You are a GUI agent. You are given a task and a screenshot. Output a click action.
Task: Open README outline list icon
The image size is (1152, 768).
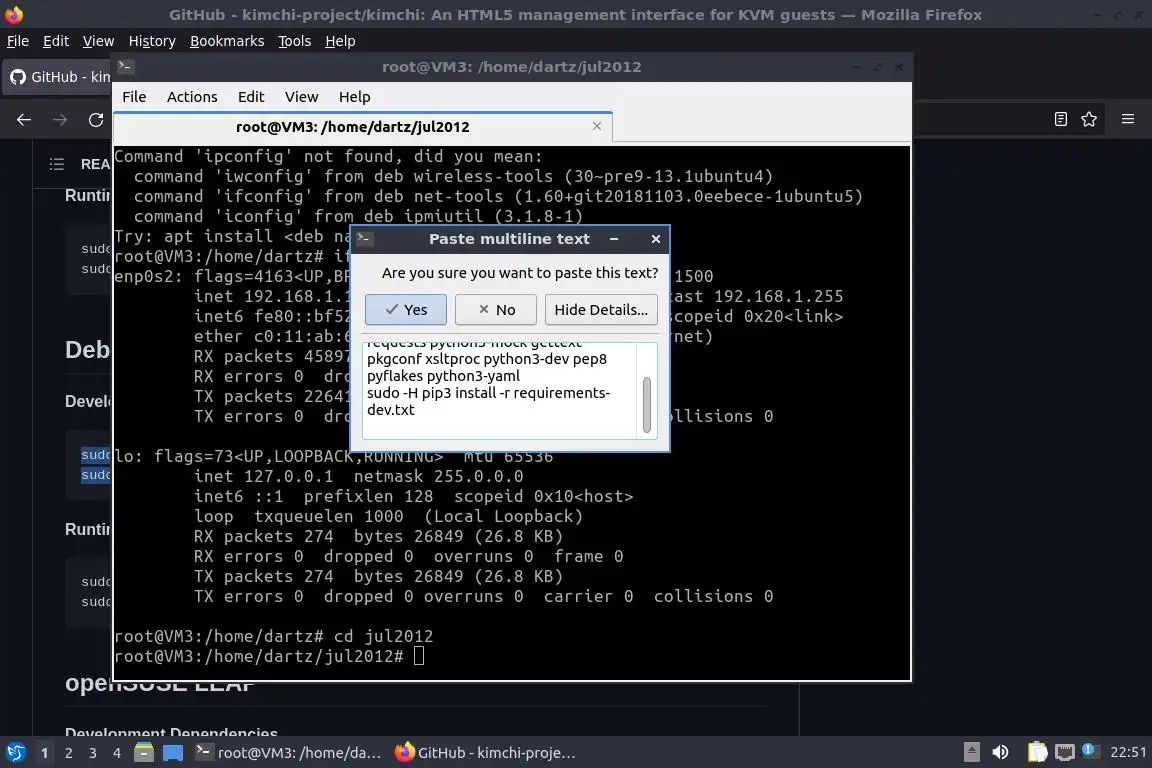57,164
